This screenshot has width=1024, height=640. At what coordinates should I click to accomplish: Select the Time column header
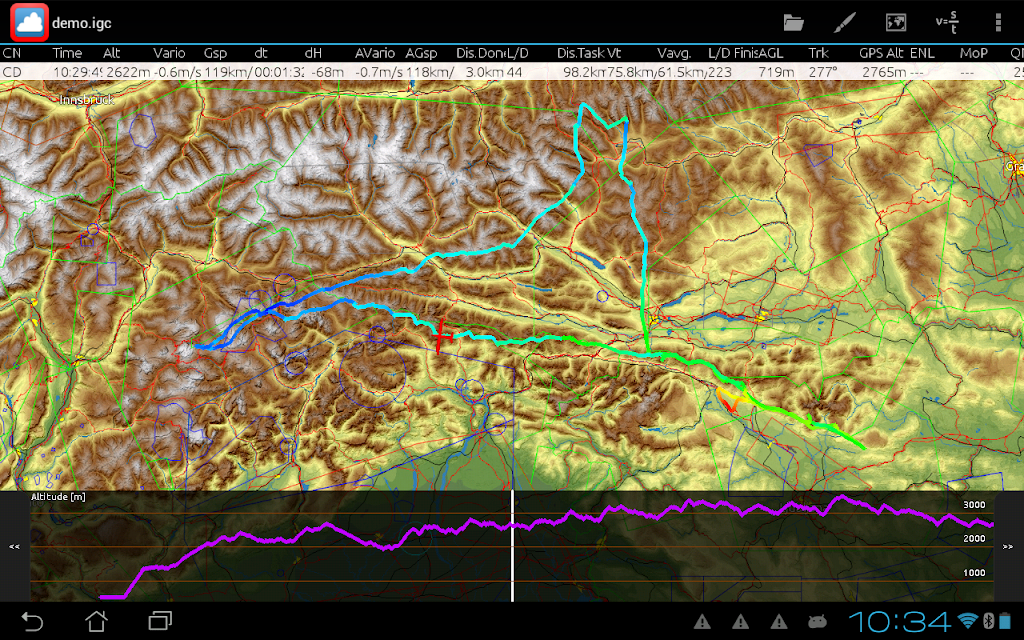67,53
